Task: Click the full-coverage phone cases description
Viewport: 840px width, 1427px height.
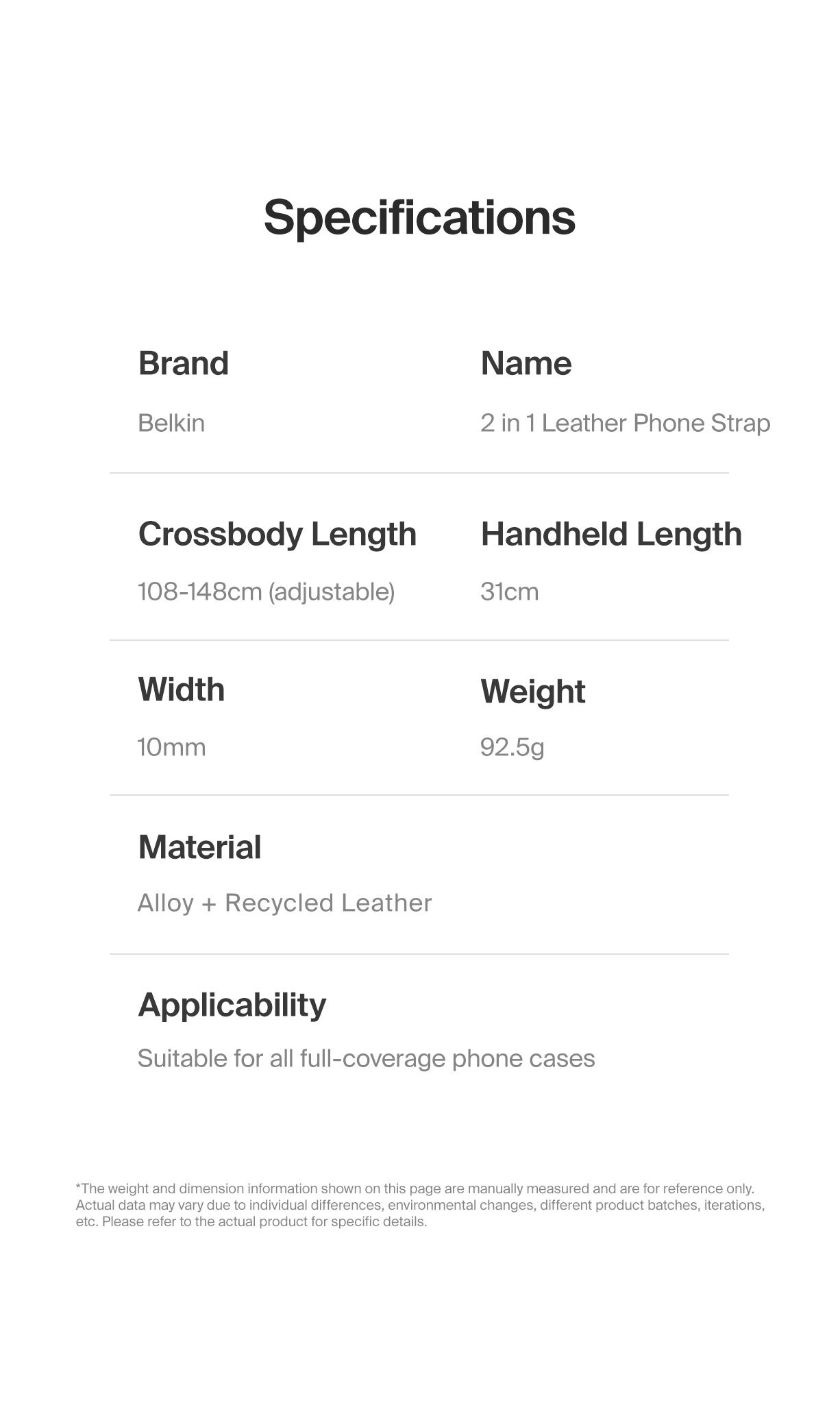Action: point(366,1059)
